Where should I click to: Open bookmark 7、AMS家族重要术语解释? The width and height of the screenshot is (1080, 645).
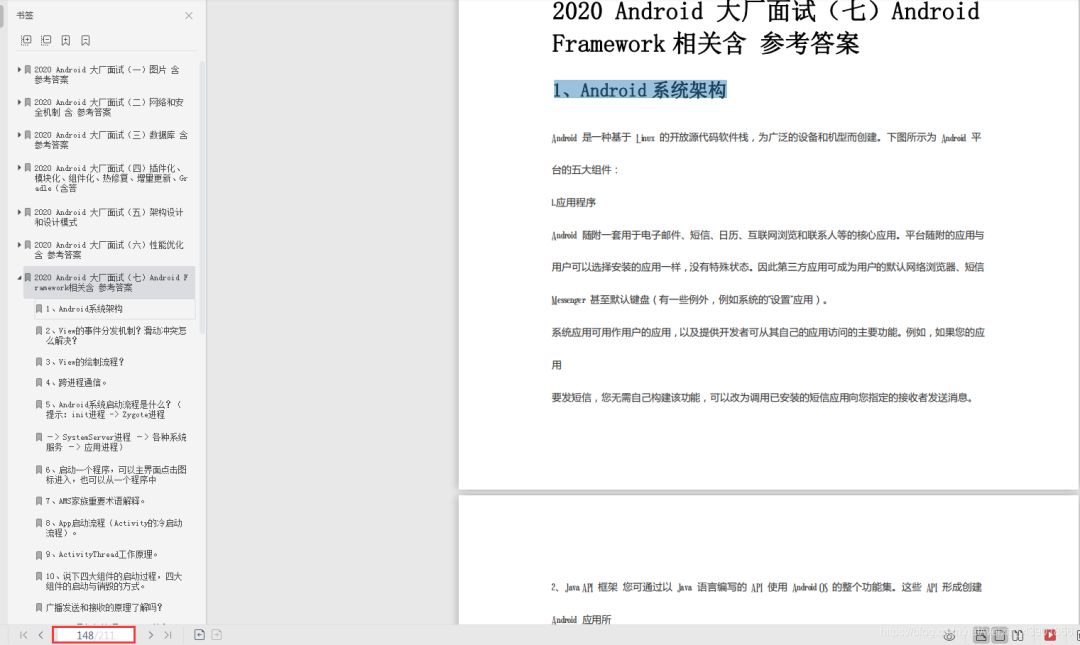95,501
